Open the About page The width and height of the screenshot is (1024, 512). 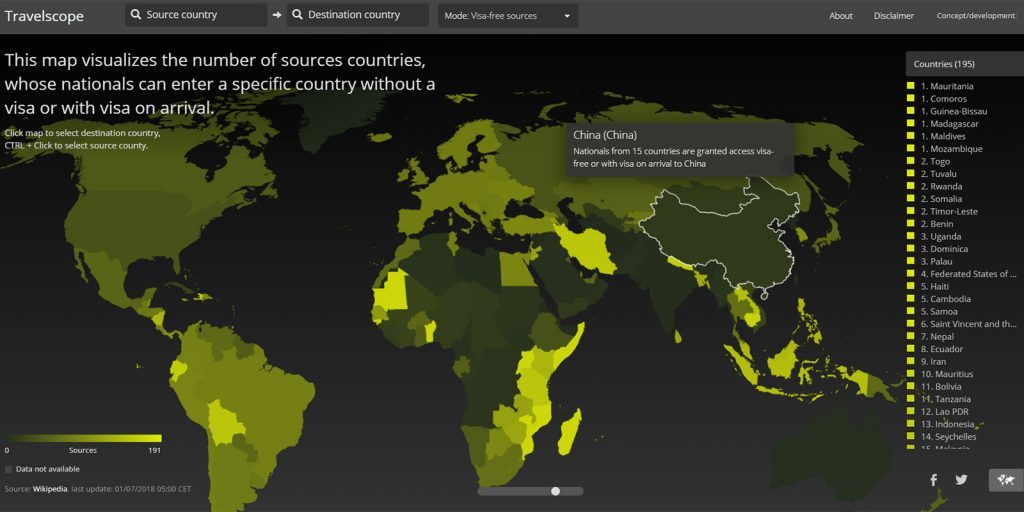(841, 16)
